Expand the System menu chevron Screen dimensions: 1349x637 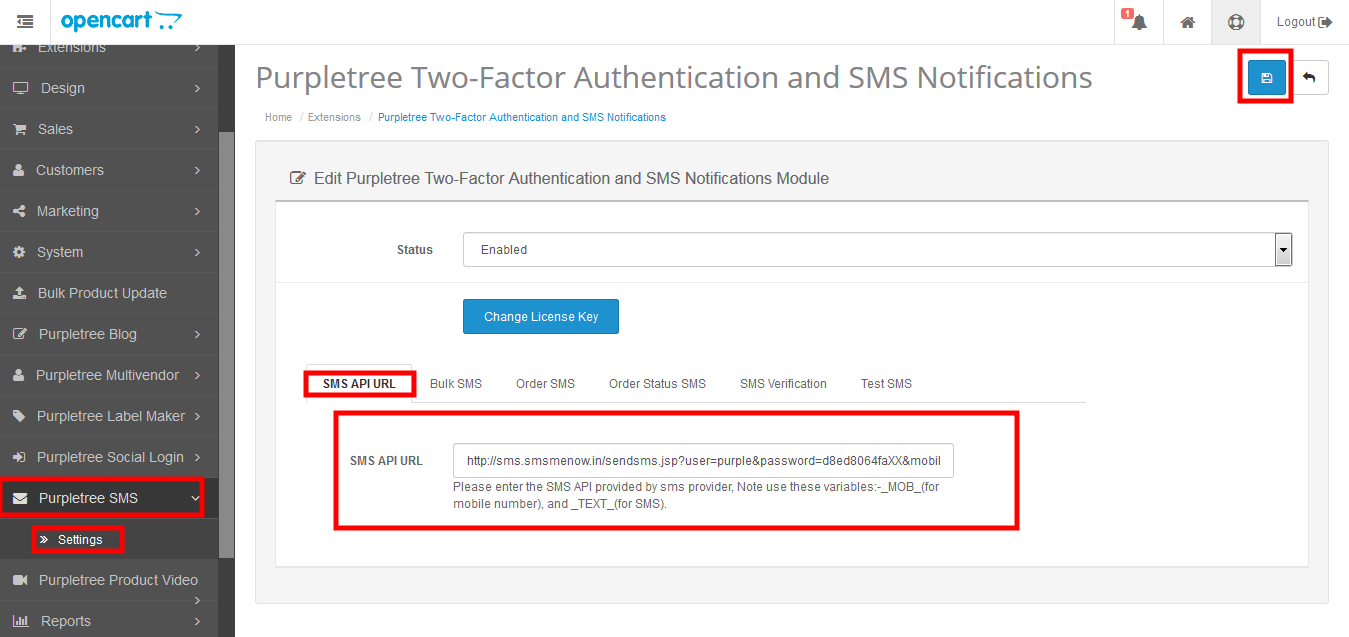click(x=198, y=252)
